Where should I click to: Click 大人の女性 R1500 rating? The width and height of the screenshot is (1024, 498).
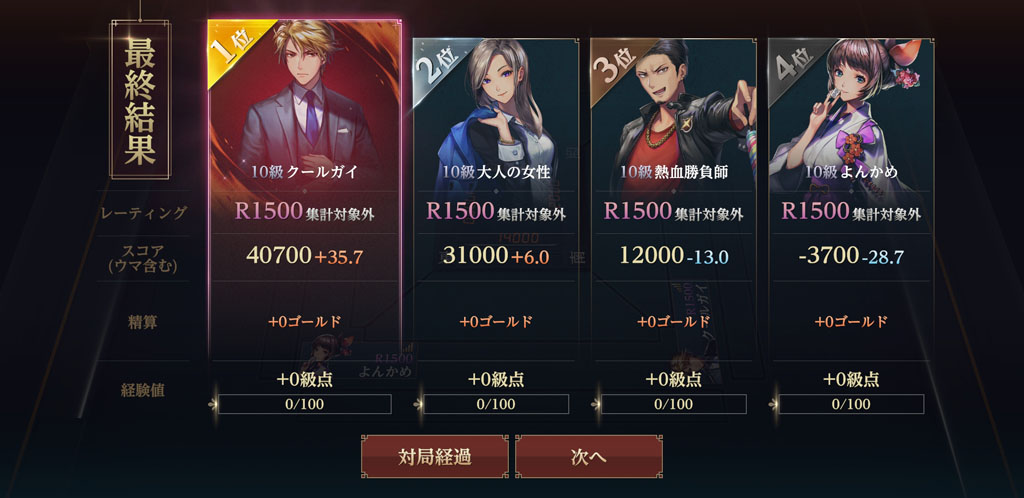[460, 211]
